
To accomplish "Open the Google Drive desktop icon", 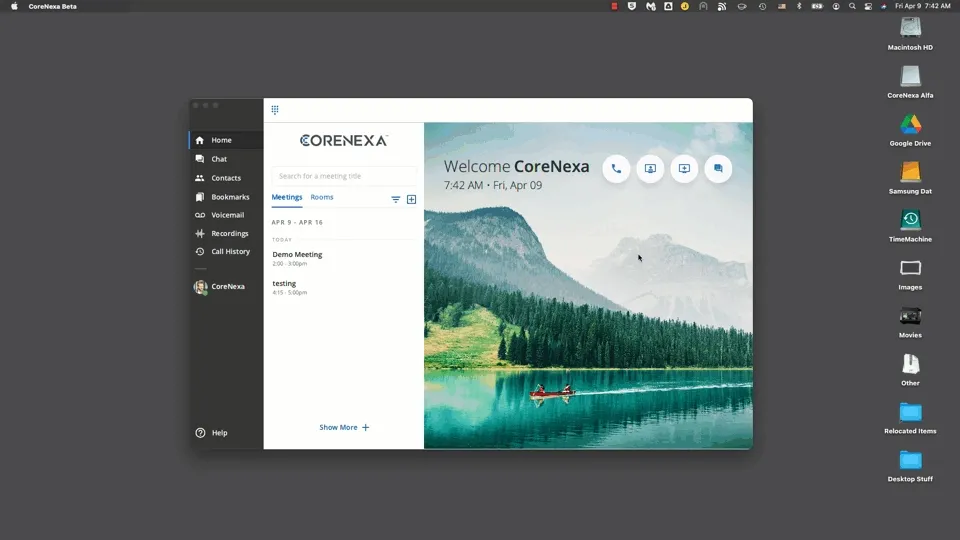I will pos(909,126).
